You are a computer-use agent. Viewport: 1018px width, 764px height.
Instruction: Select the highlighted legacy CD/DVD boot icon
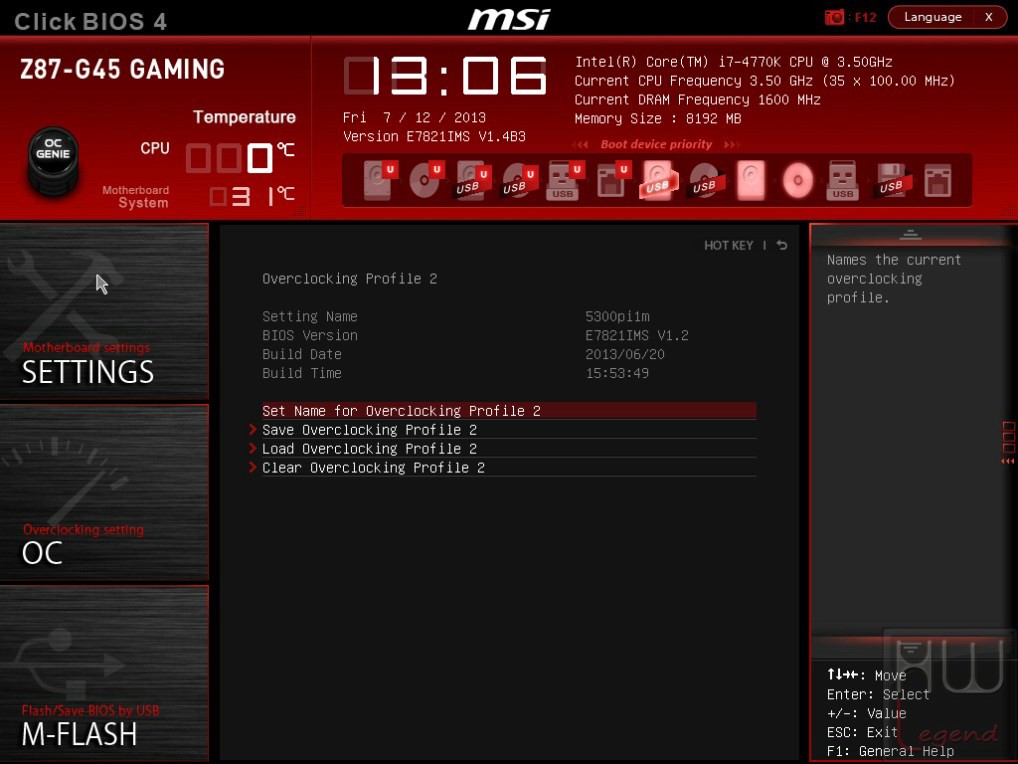(x=797, y=180)
